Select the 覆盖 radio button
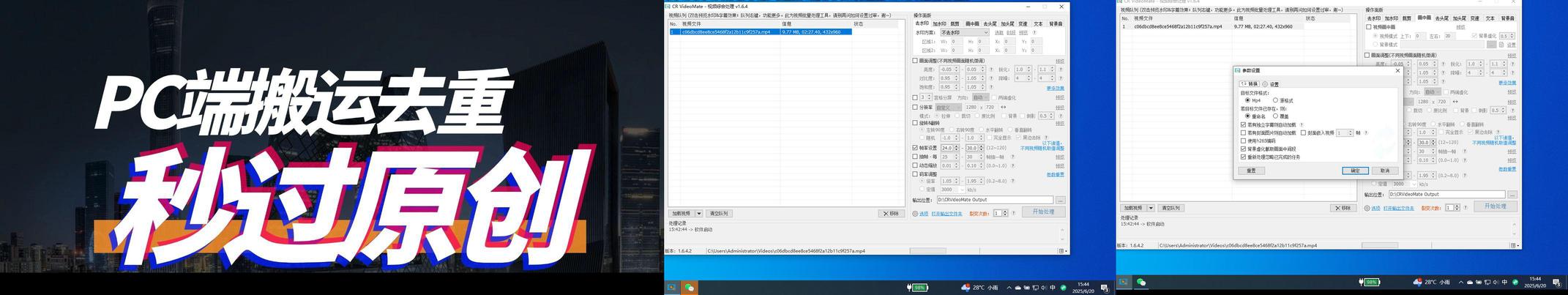The image size is (1568, 295). click(x=1275, y=116)
